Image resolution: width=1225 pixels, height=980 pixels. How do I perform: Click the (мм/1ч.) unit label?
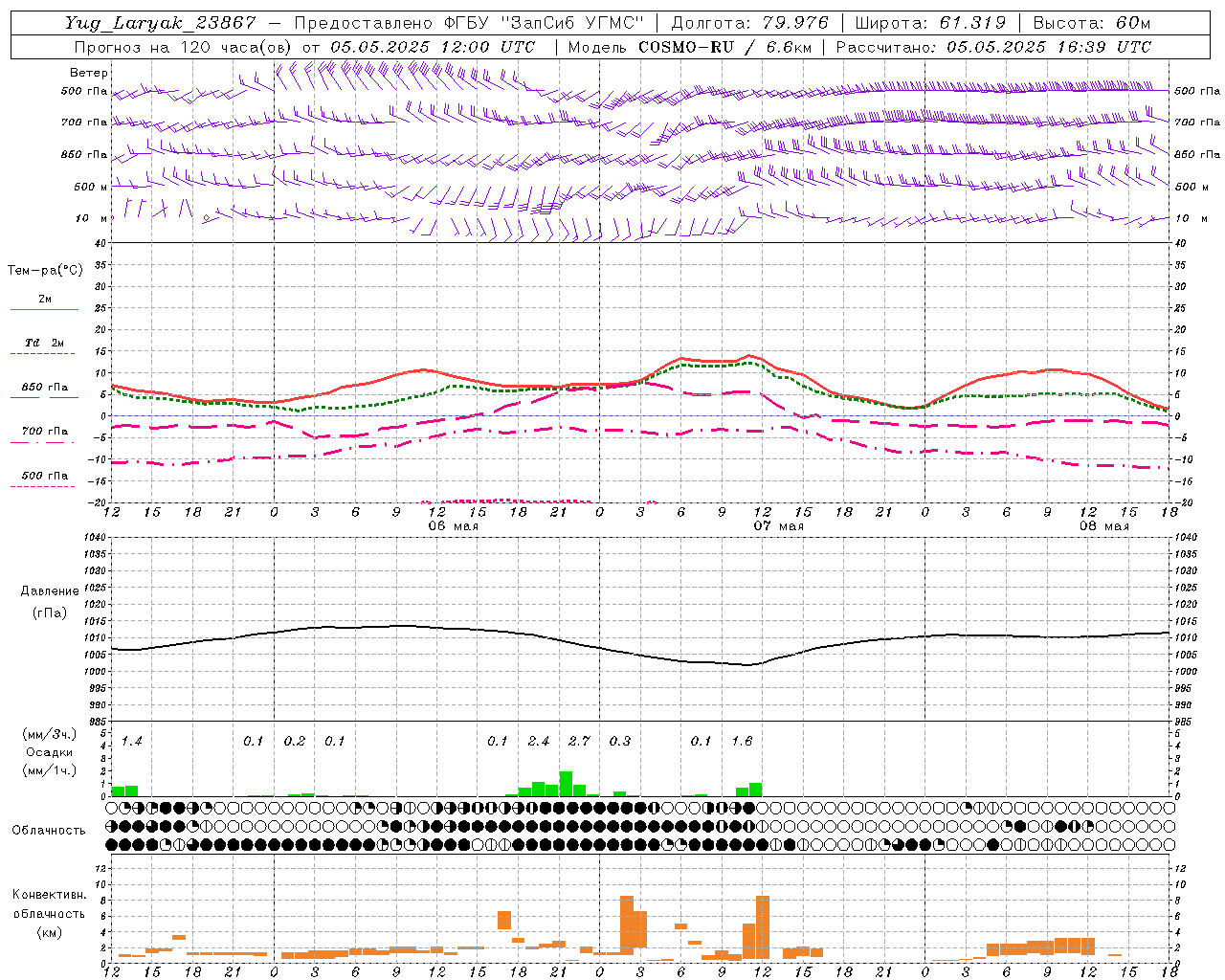tap(48, 770)
